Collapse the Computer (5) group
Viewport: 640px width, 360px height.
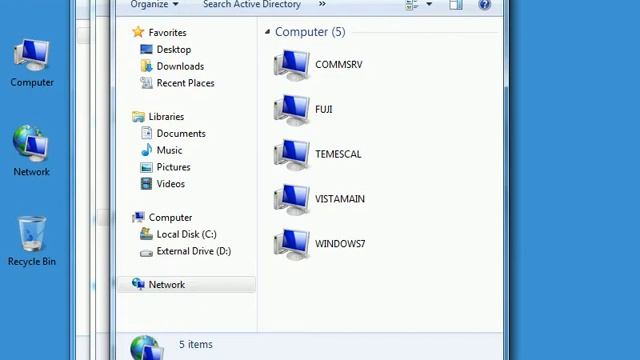[267, 31]
